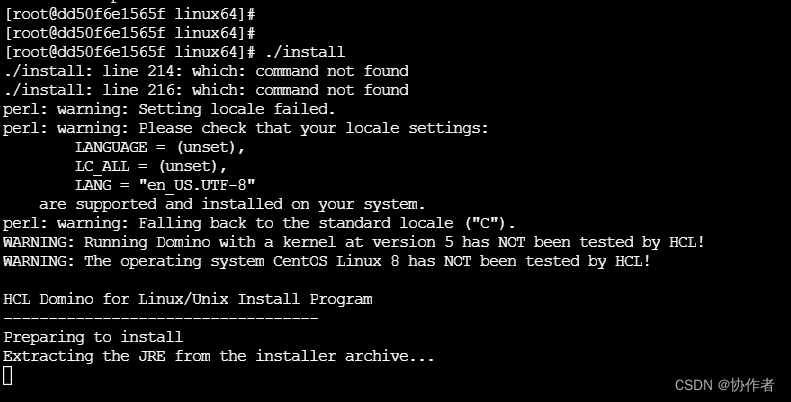Image resolution: width=791 pixels, height=402 pixels.
Task: Click the topmost empty root shell prompt
Action: pos(129,14)
